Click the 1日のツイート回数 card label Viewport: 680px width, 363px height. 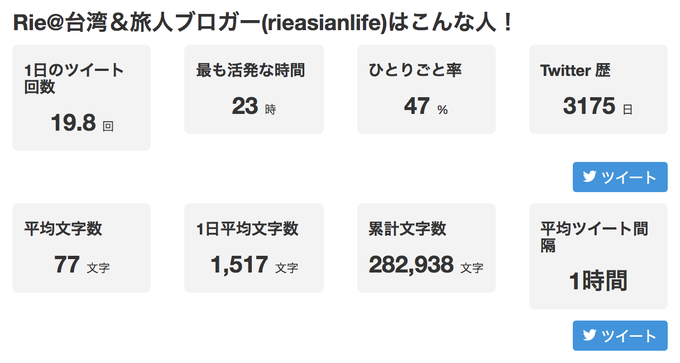point(74,78)
